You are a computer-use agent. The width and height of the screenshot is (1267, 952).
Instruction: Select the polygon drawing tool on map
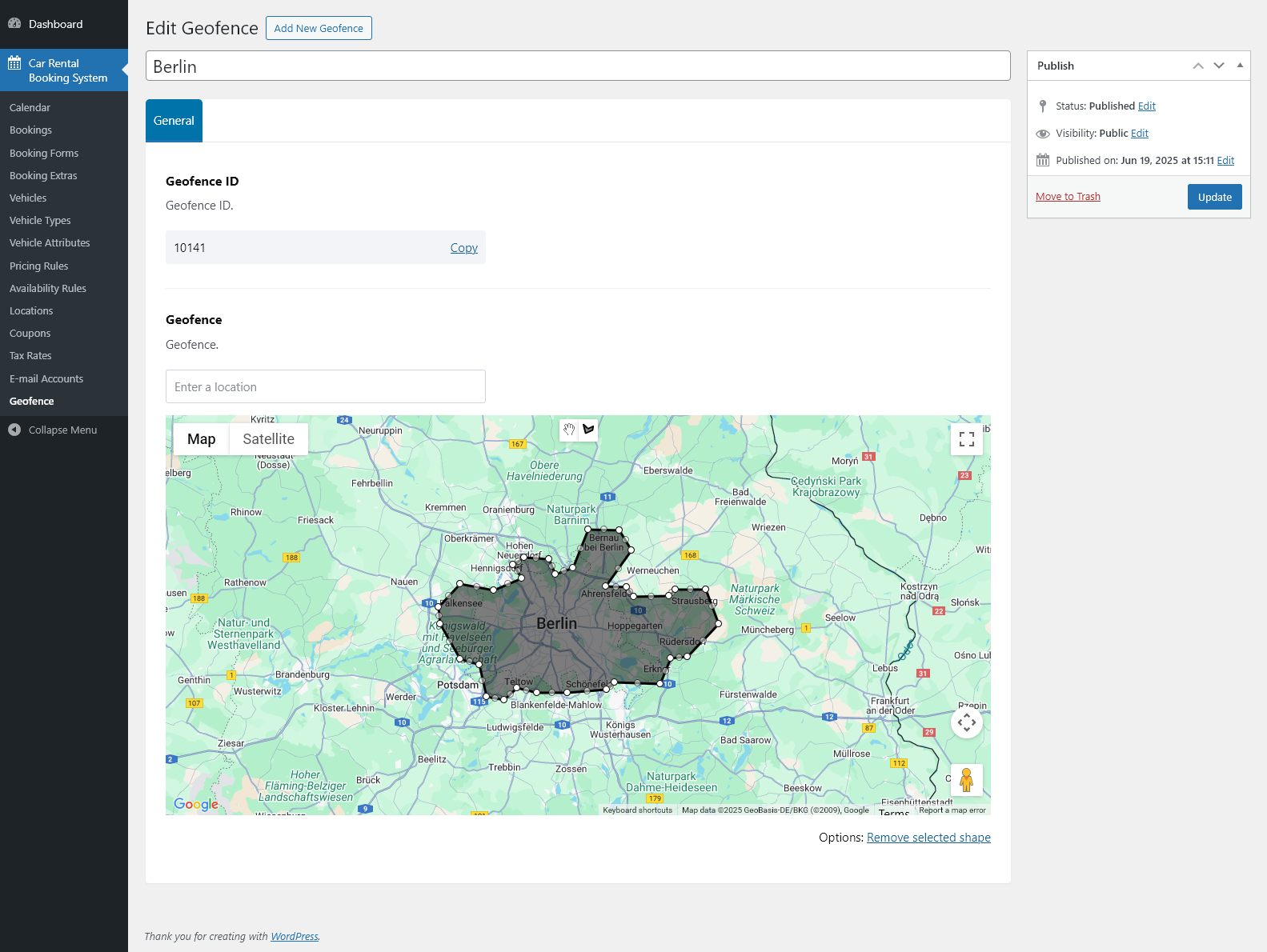click(x=588, y=430)
